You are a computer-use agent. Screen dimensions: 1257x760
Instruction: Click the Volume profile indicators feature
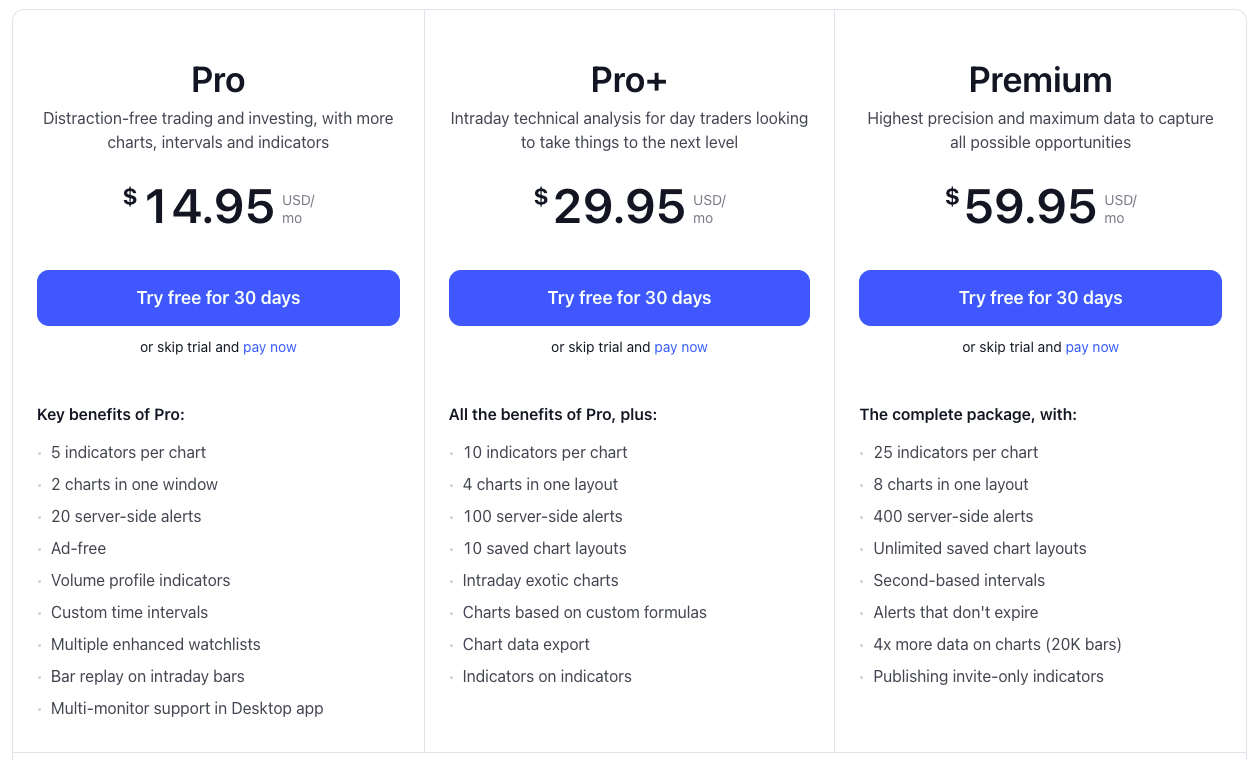(140, 580)
